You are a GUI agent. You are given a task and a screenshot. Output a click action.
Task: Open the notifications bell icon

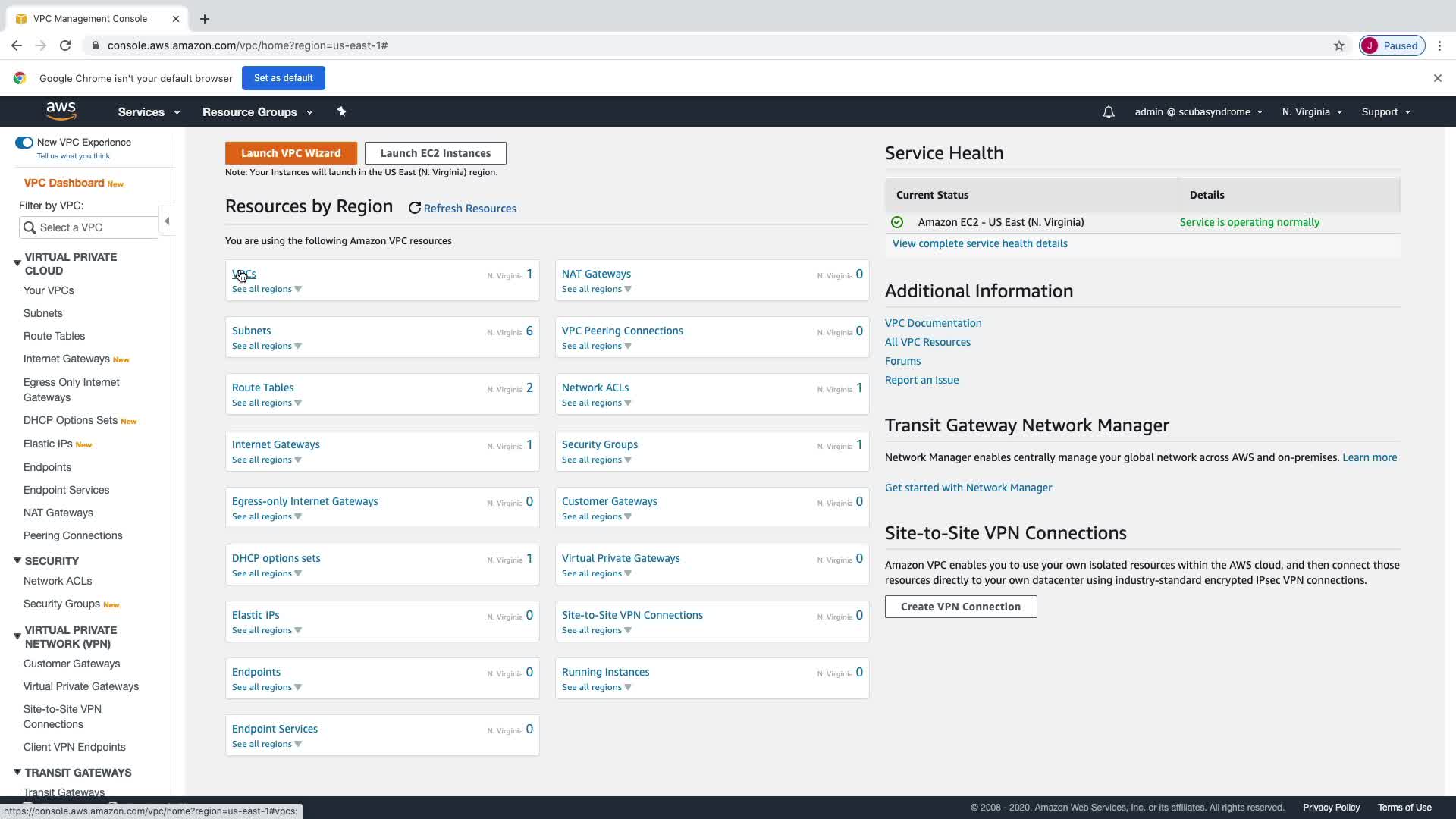[1108, 112]
